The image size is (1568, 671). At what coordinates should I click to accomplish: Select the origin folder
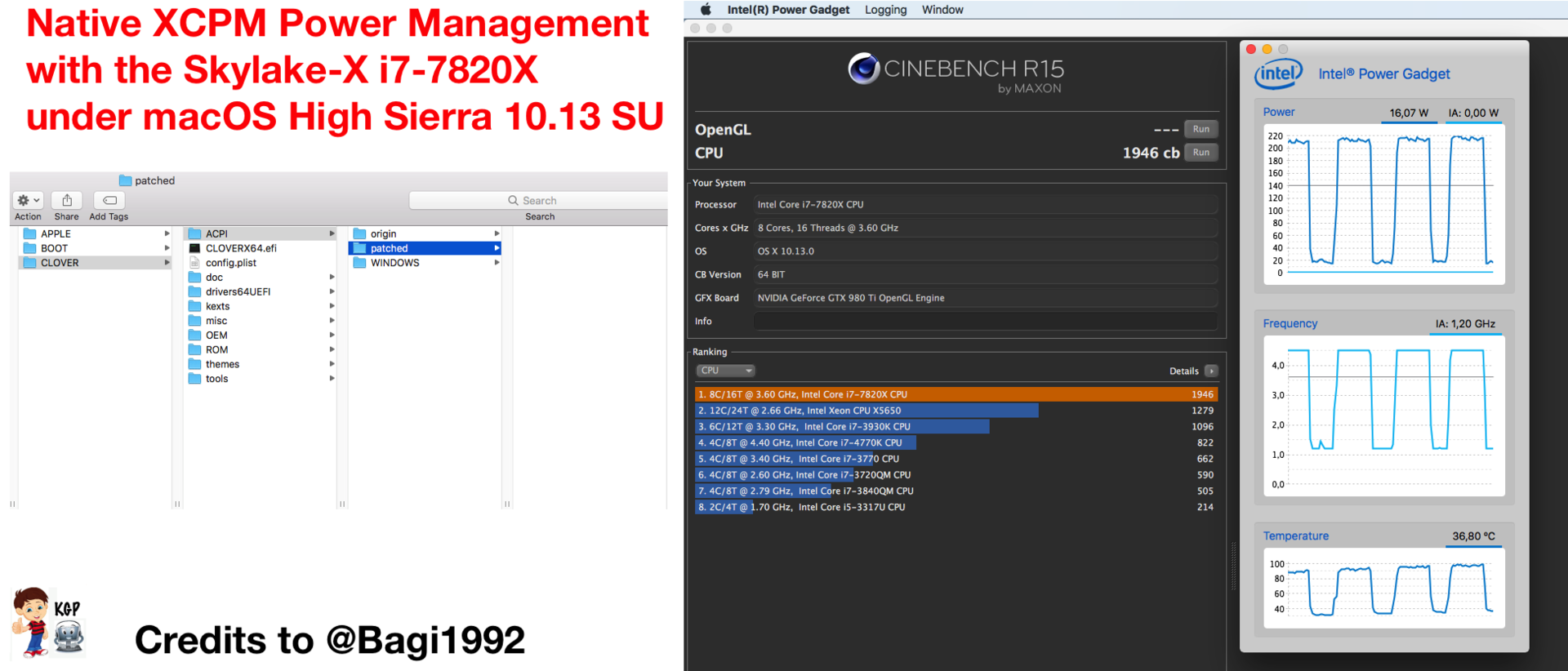coord(425,233)
